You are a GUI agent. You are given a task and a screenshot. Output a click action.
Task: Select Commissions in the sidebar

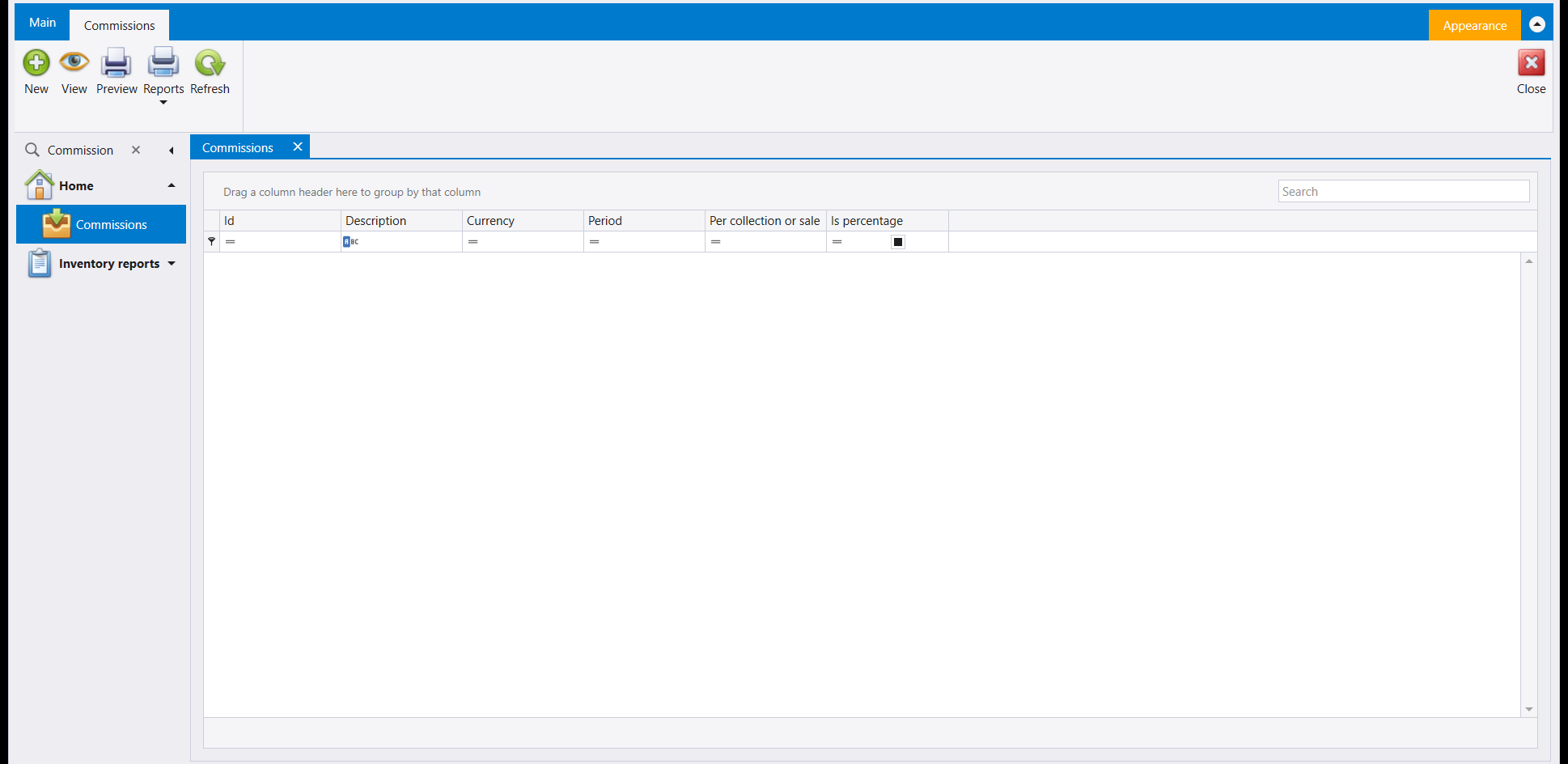point(101,224)
